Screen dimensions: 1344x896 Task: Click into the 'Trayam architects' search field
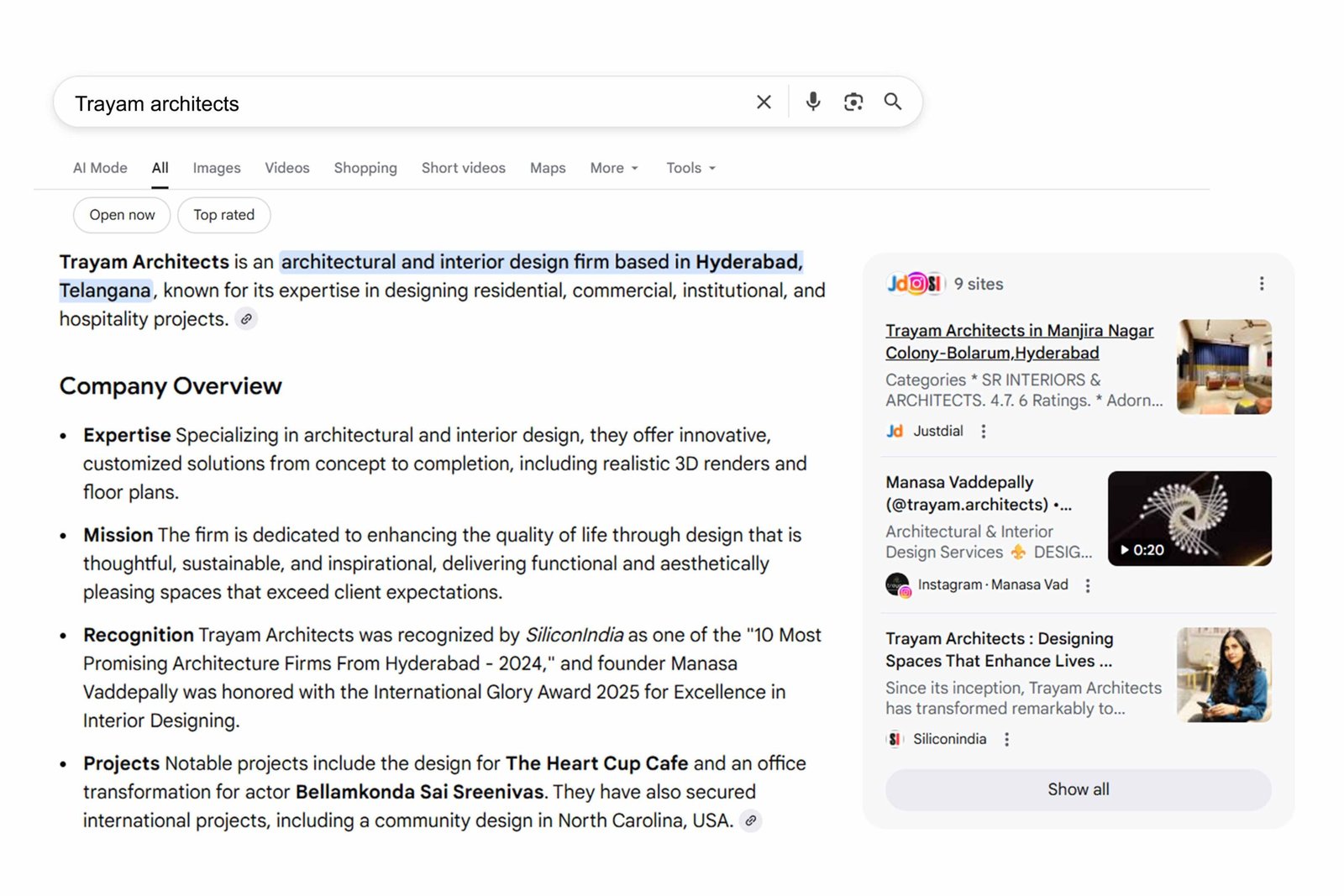[403, 103]
